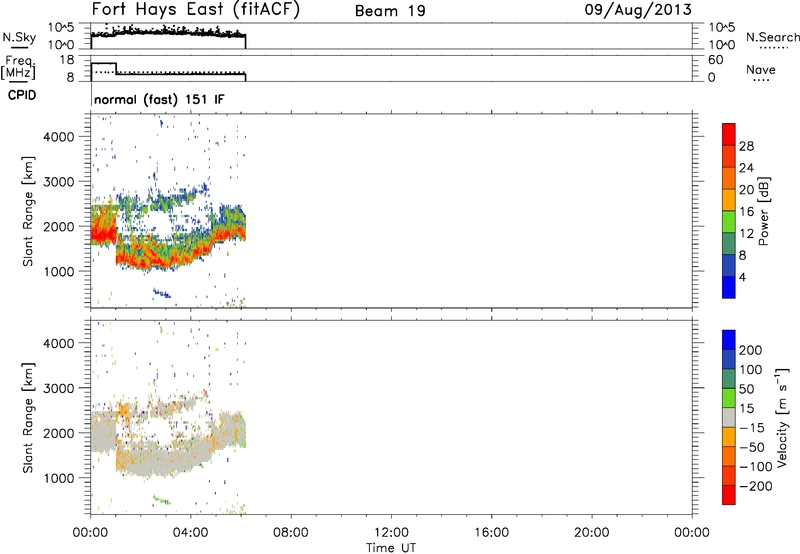Viewport: 800px width, 554px height.
Task: Click the 'Velocity [m s-1]' colorbar label
Action: point(782,417)
